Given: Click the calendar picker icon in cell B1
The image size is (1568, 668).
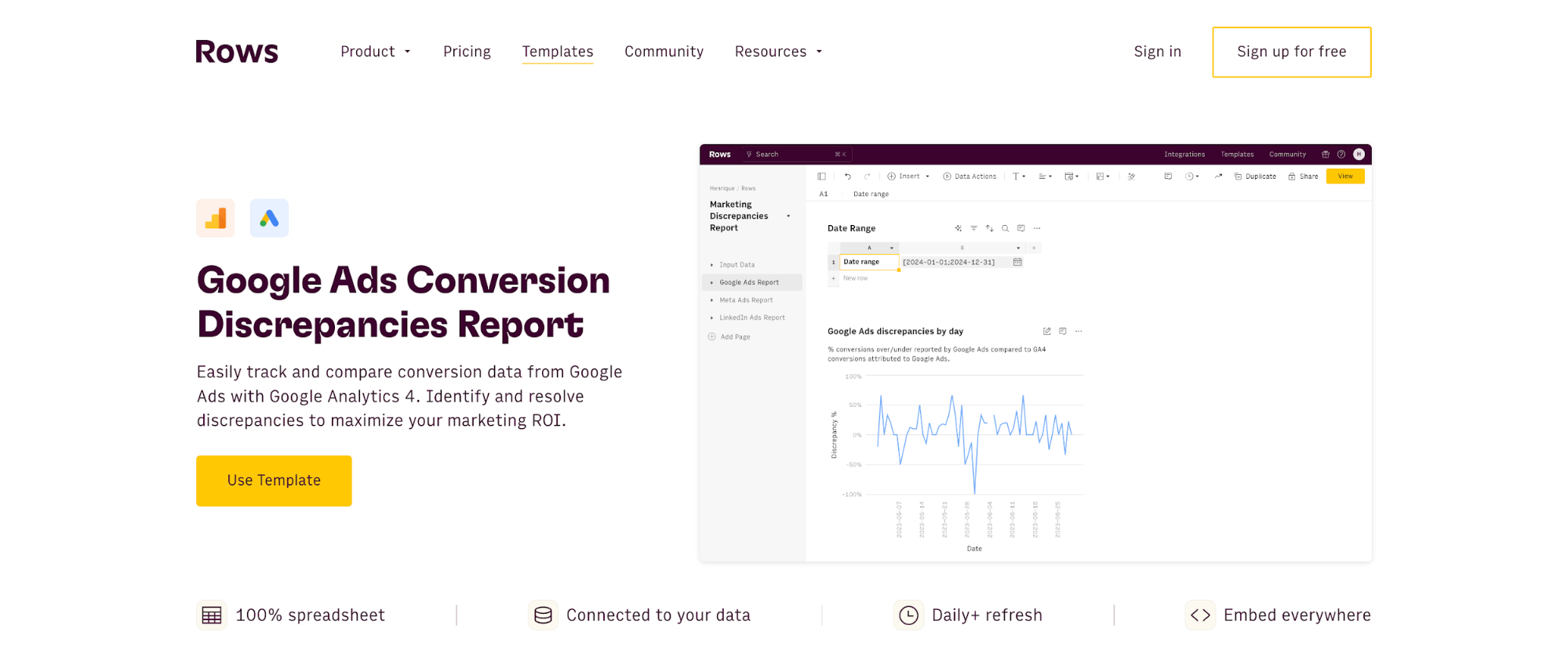Looking at the screenshot, I should pos(1017,262).
